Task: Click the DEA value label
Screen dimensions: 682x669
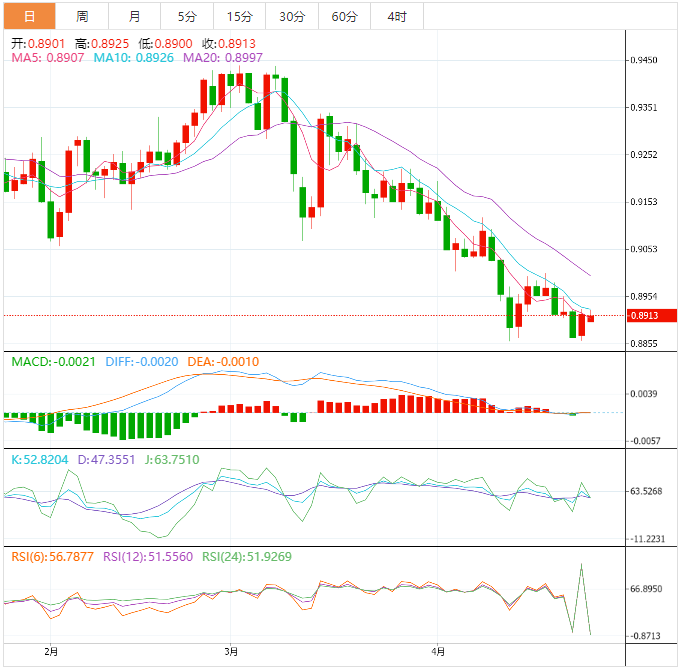Action: point(223,361)
